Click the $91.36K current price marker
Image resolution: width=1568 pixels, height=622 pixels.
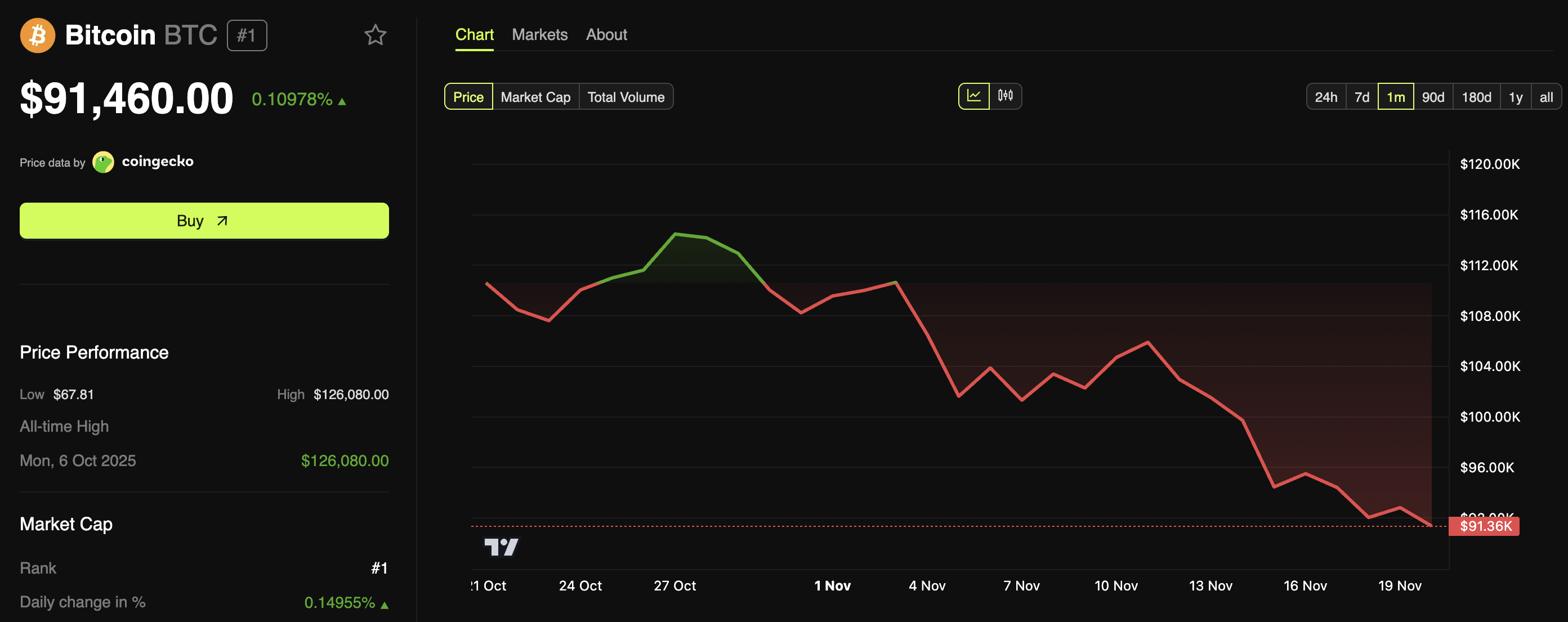(1485, 526)
